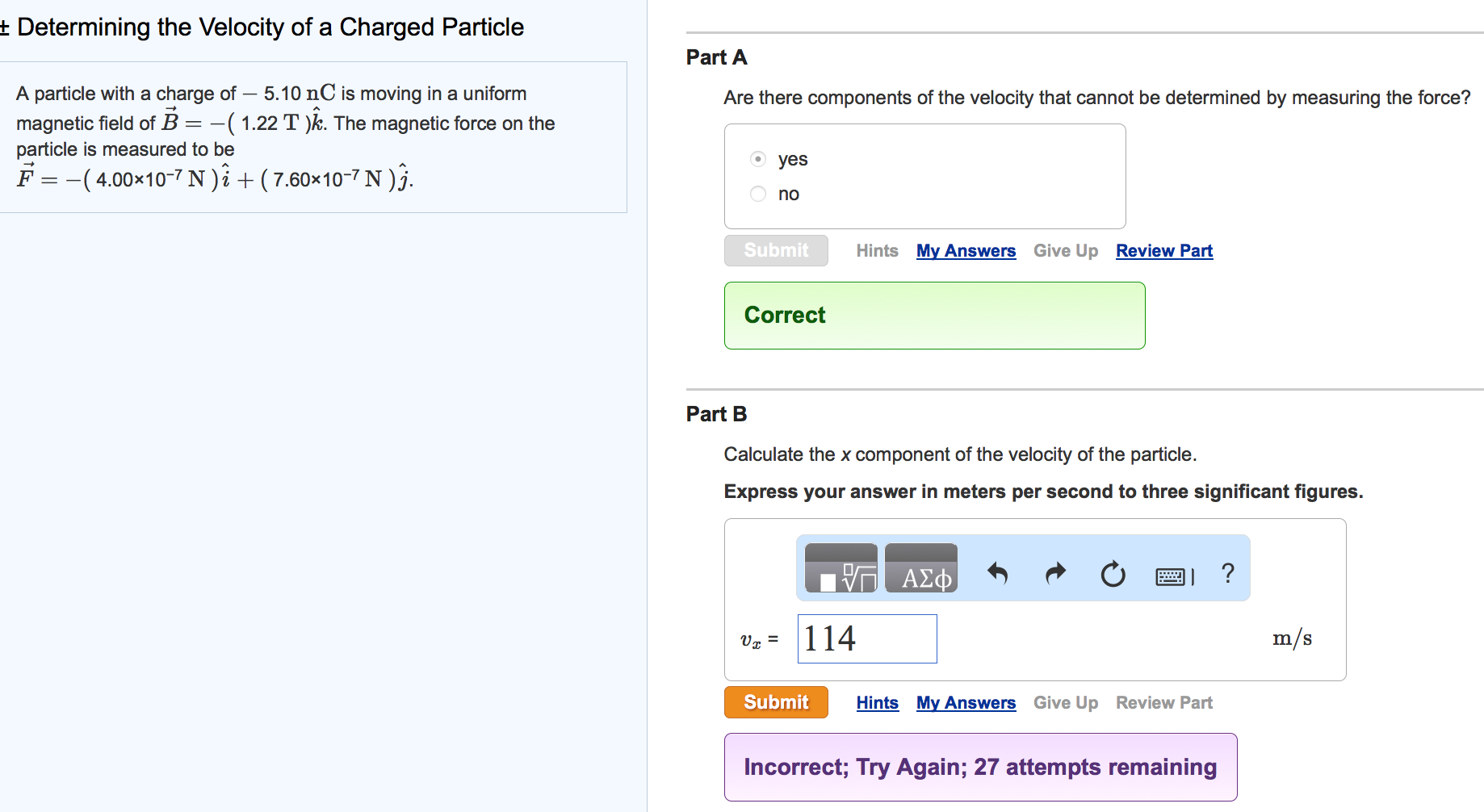Screen dimensions: 1484x812
Task: Open the math templates menu in the equation toolbar
Action: 840,569
